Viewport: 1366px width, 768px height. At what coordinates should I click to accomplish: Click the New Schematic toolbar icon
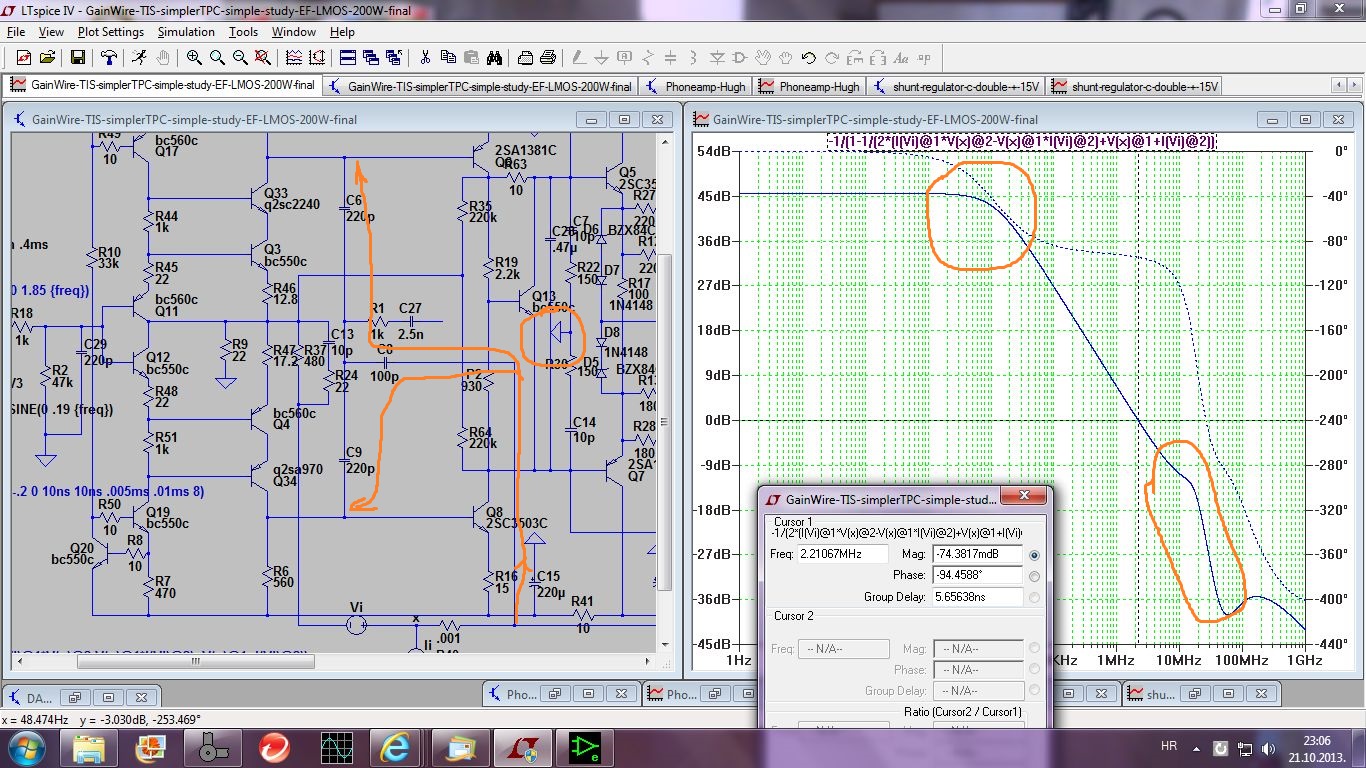click(x=22, y=58)
